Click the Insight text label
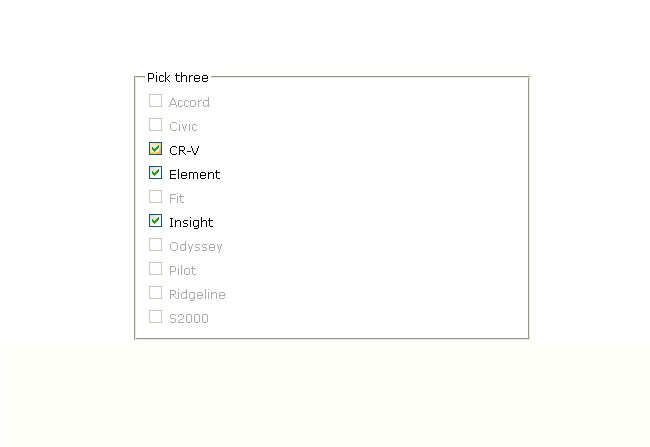Image resolution: width=650 pixels, height=447 pixels. 190,222
